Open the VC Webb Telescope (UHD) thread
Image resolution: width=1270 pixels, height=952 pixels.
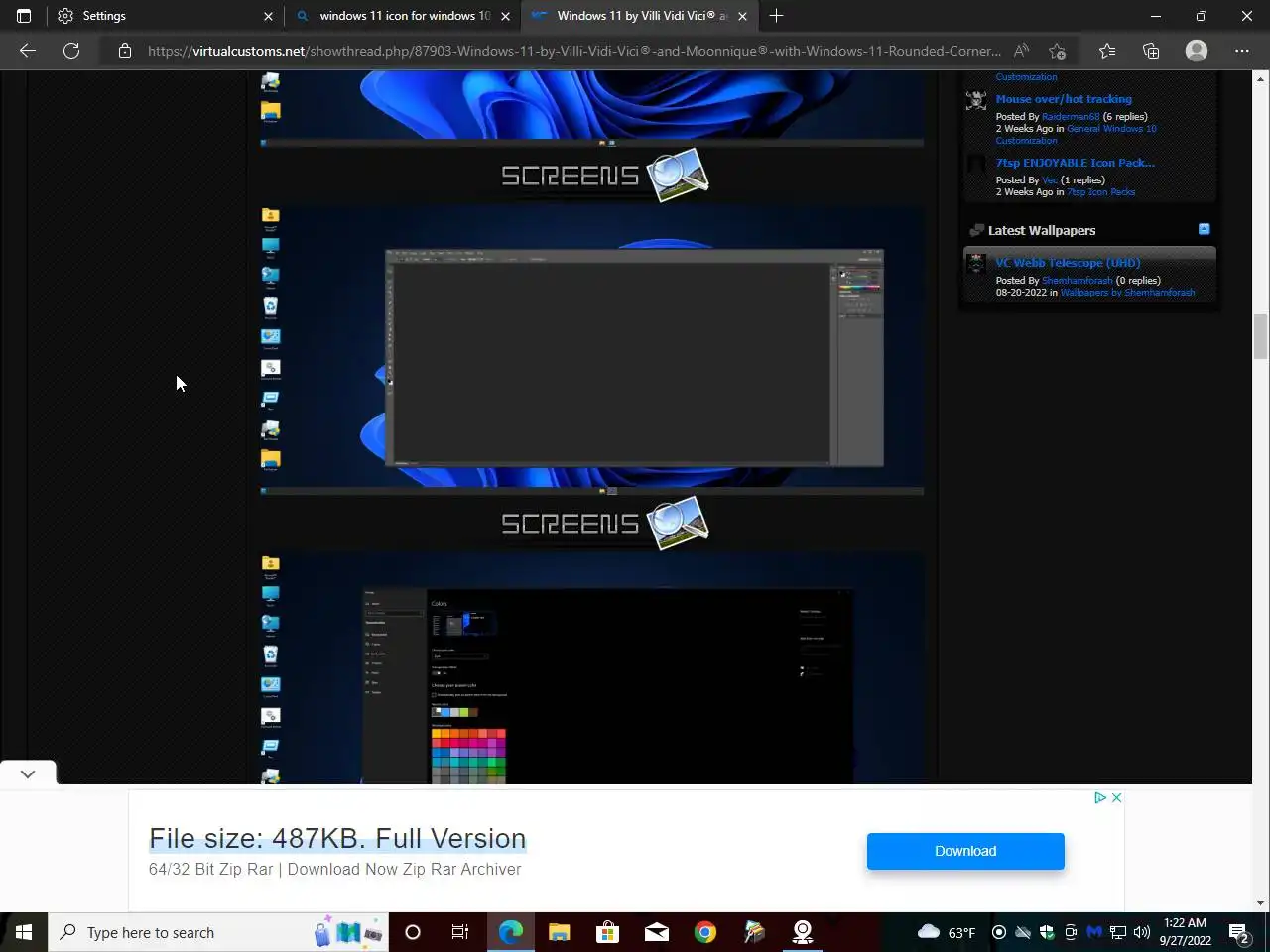coord(1068,263)
